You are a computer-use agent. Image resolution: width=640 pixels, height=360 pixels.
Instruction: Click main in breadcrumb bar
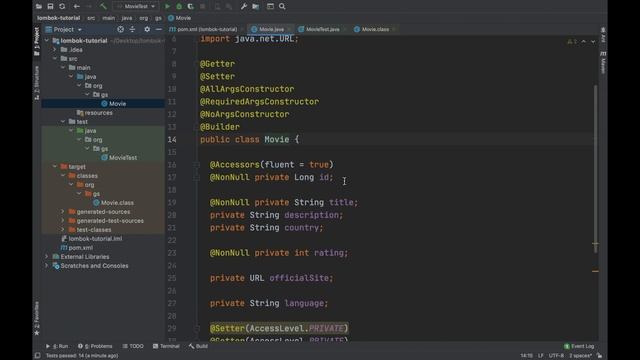(109, 18)
